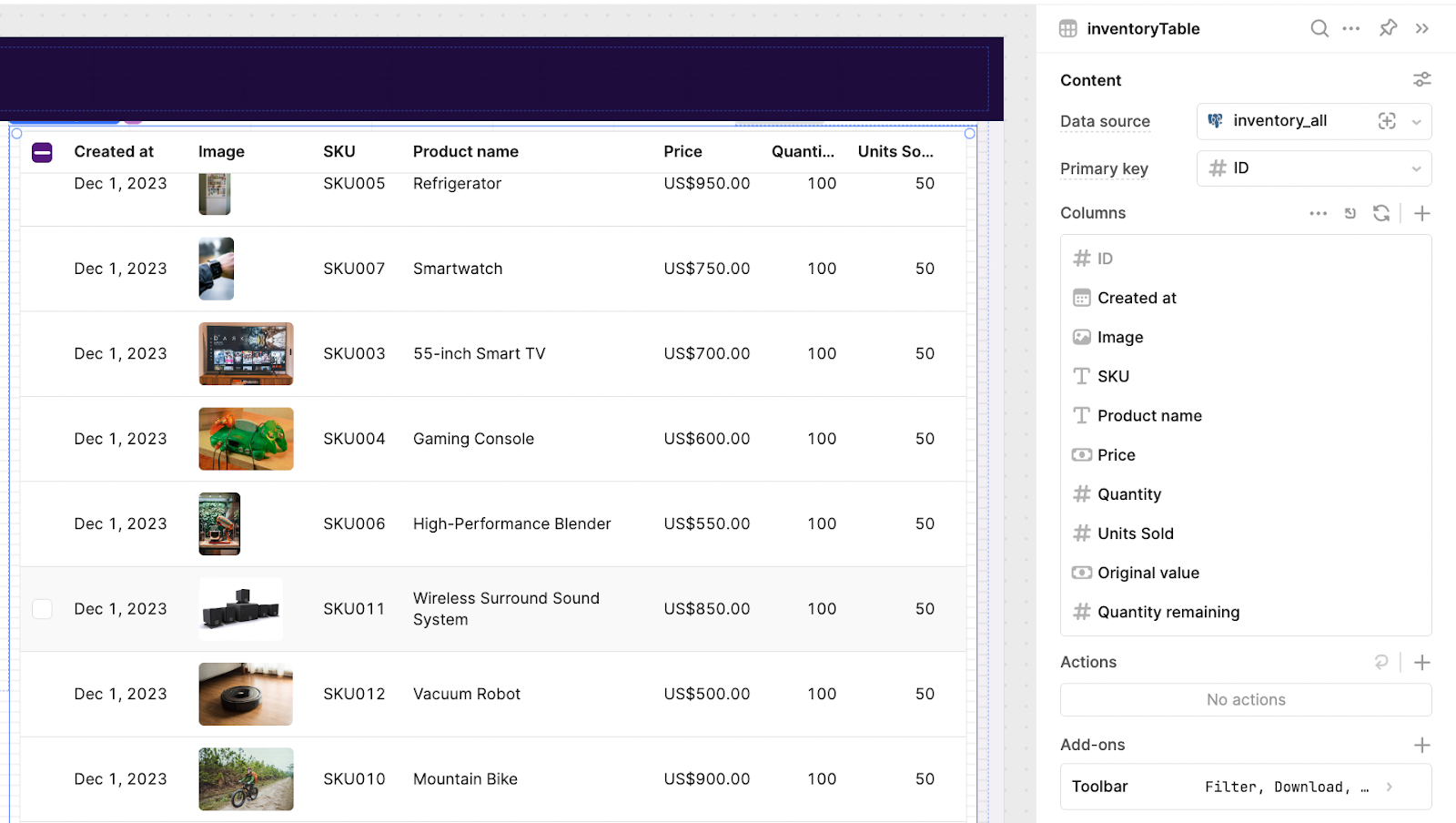Click the Refrigerator product name cell
The width and height of the screenshot is (1456, 823).
[457, 184]
